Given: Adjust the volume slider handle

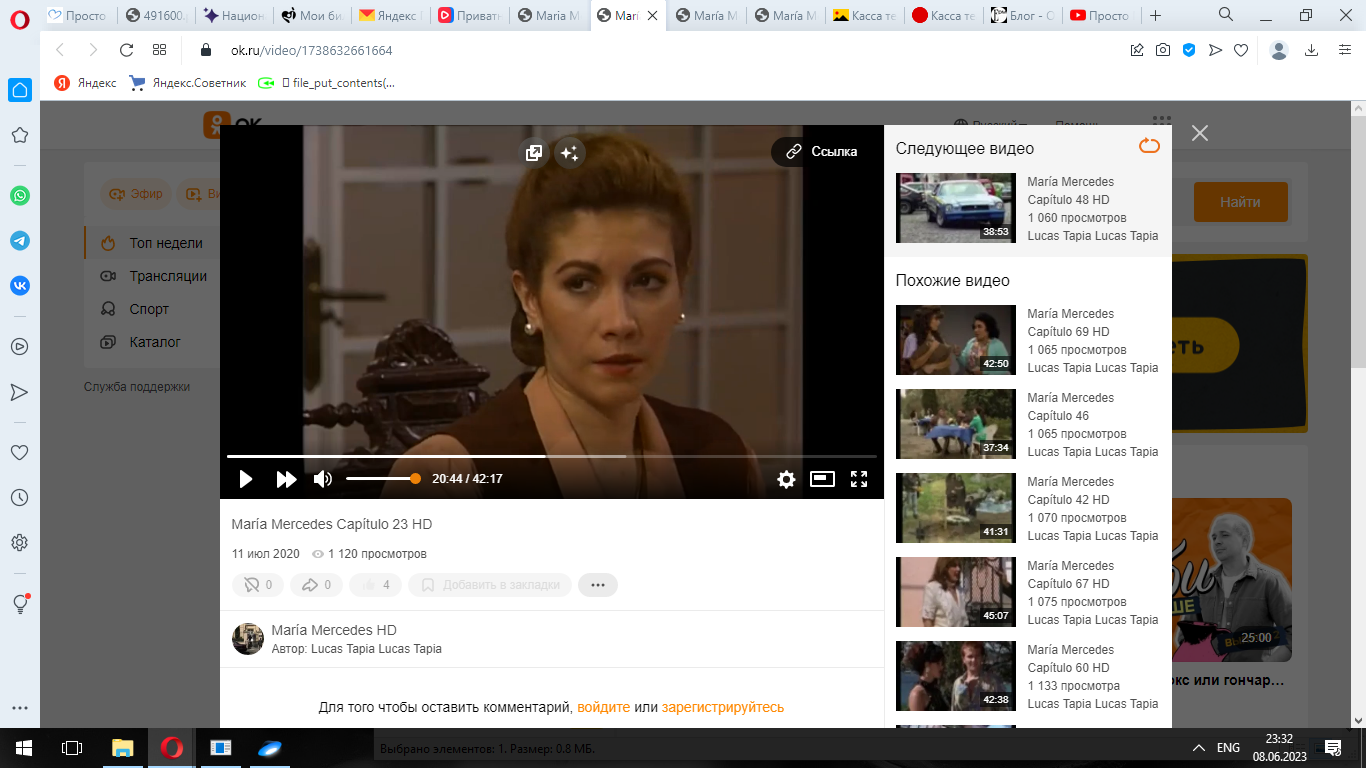Looking at the screenshot, I should coord(415,479).
